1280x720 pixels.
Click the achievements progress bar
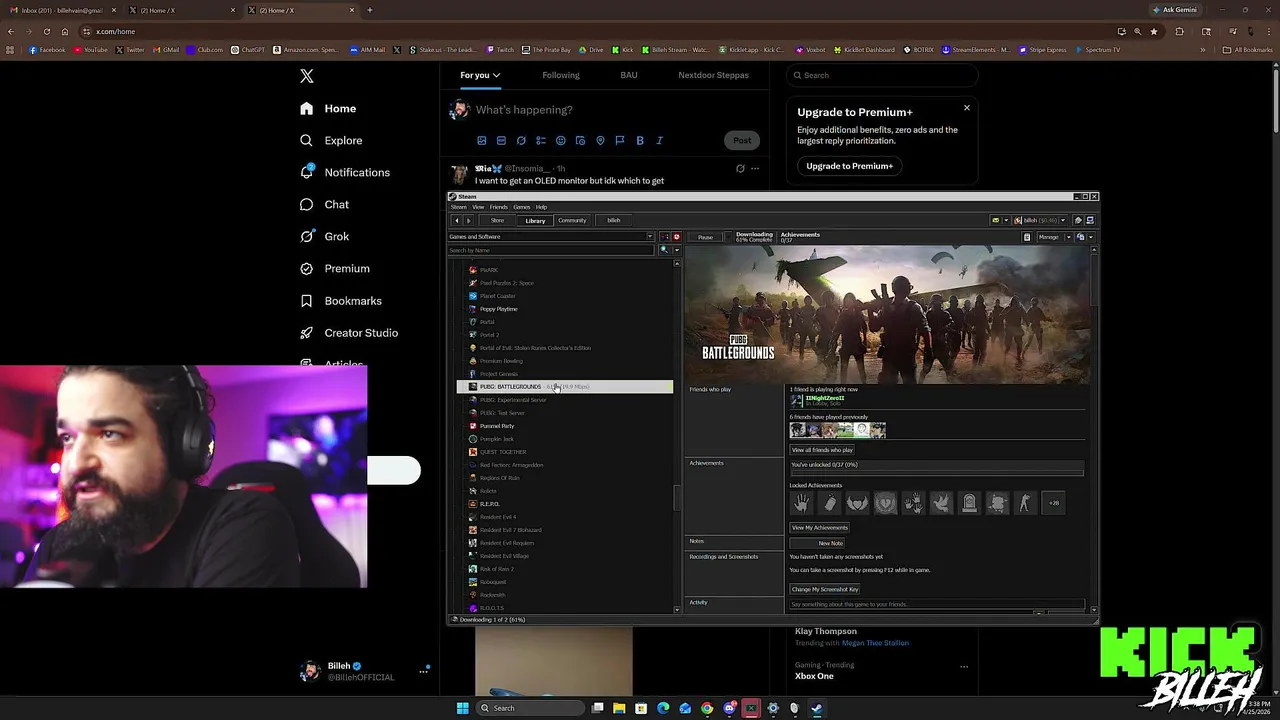(x=937, y=473)
